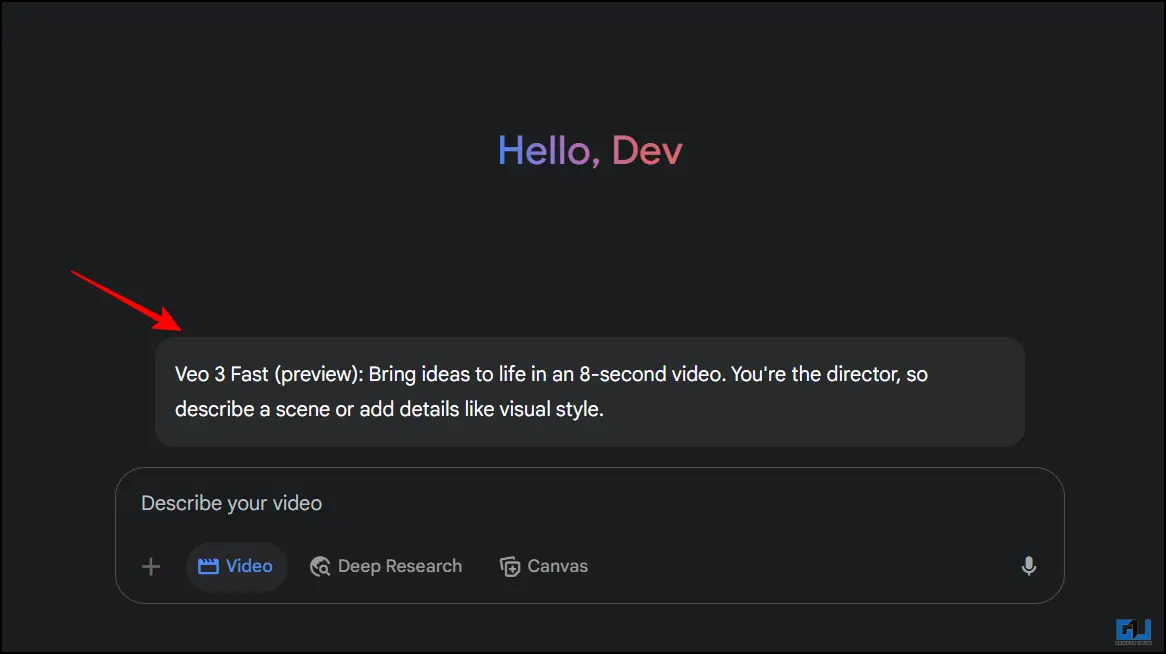1166x654 pixels.
Task: Select the 'Canvas' label text
Action: tap(558, 566)
